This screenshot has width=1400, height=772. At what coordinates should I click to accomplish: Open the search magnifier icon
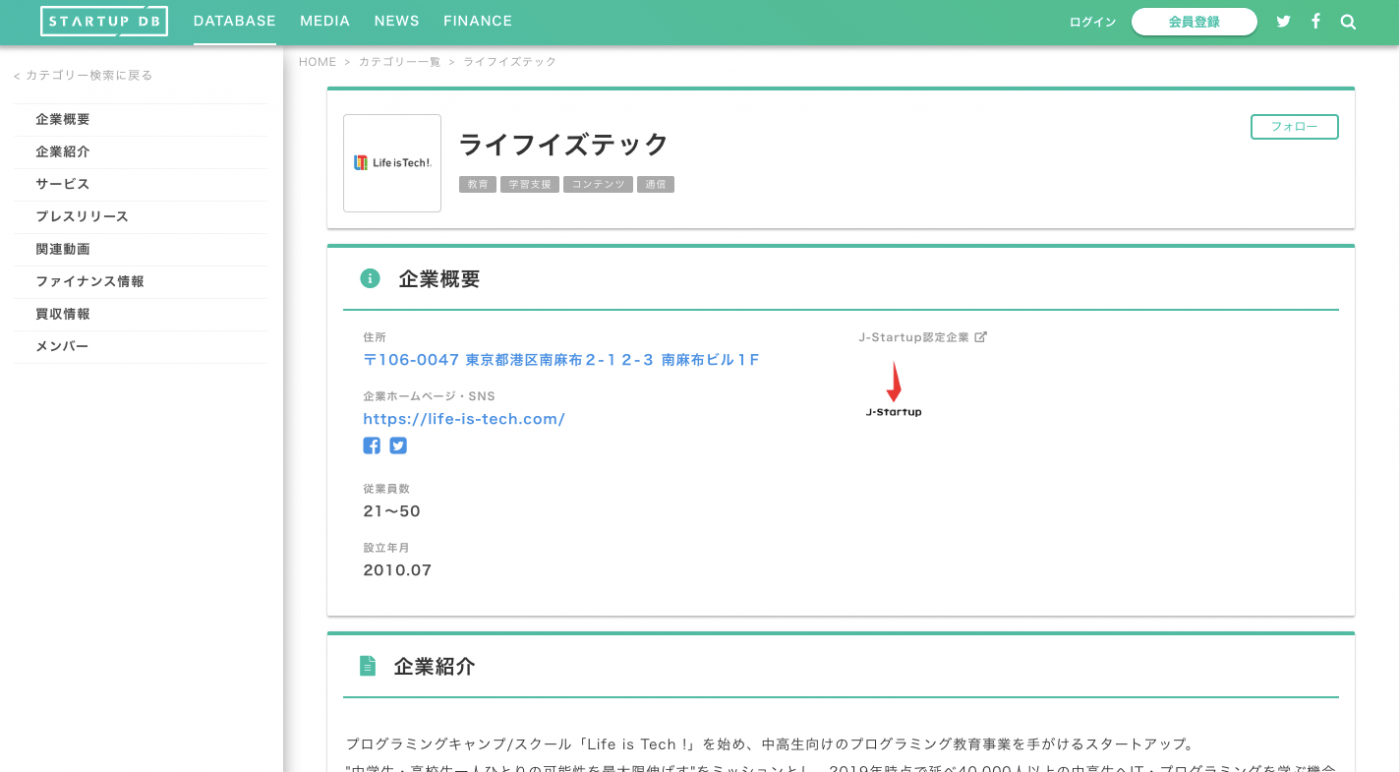point(1348,21)
